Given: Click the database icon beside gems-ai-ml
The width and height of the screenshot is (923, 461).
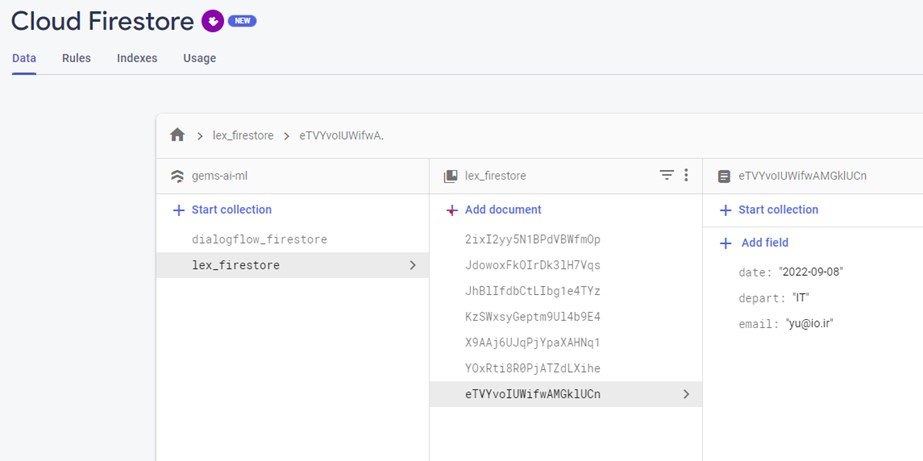Looking at the screenshot, I should (x=176, y=176).
